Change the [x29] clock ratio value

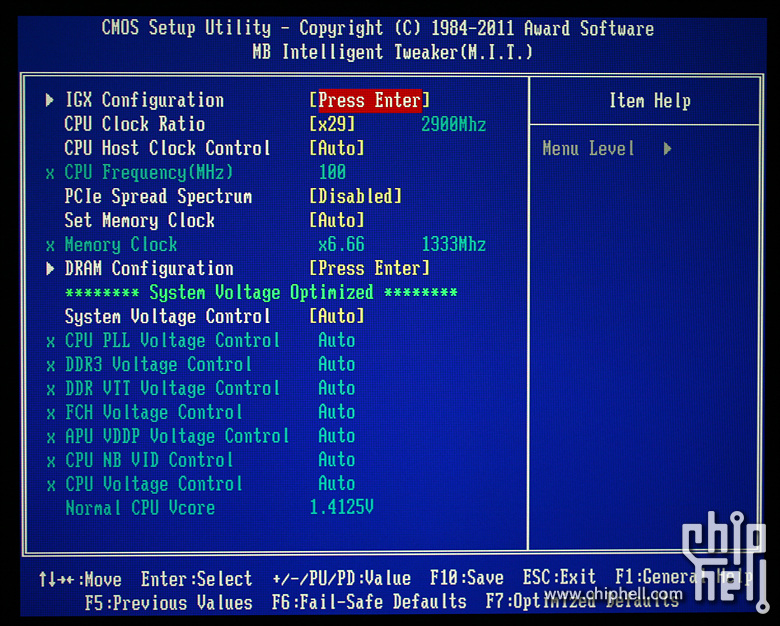click(x=332, y=124)
